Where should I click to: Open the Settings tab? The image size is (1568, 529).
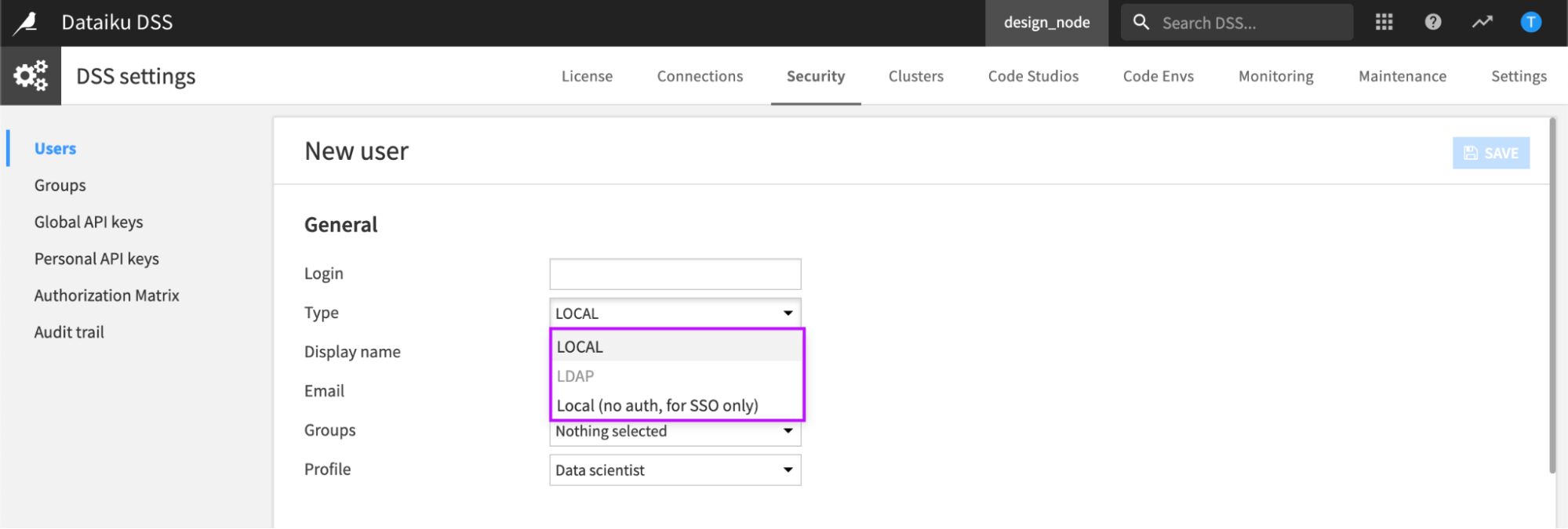point(1519,76)
